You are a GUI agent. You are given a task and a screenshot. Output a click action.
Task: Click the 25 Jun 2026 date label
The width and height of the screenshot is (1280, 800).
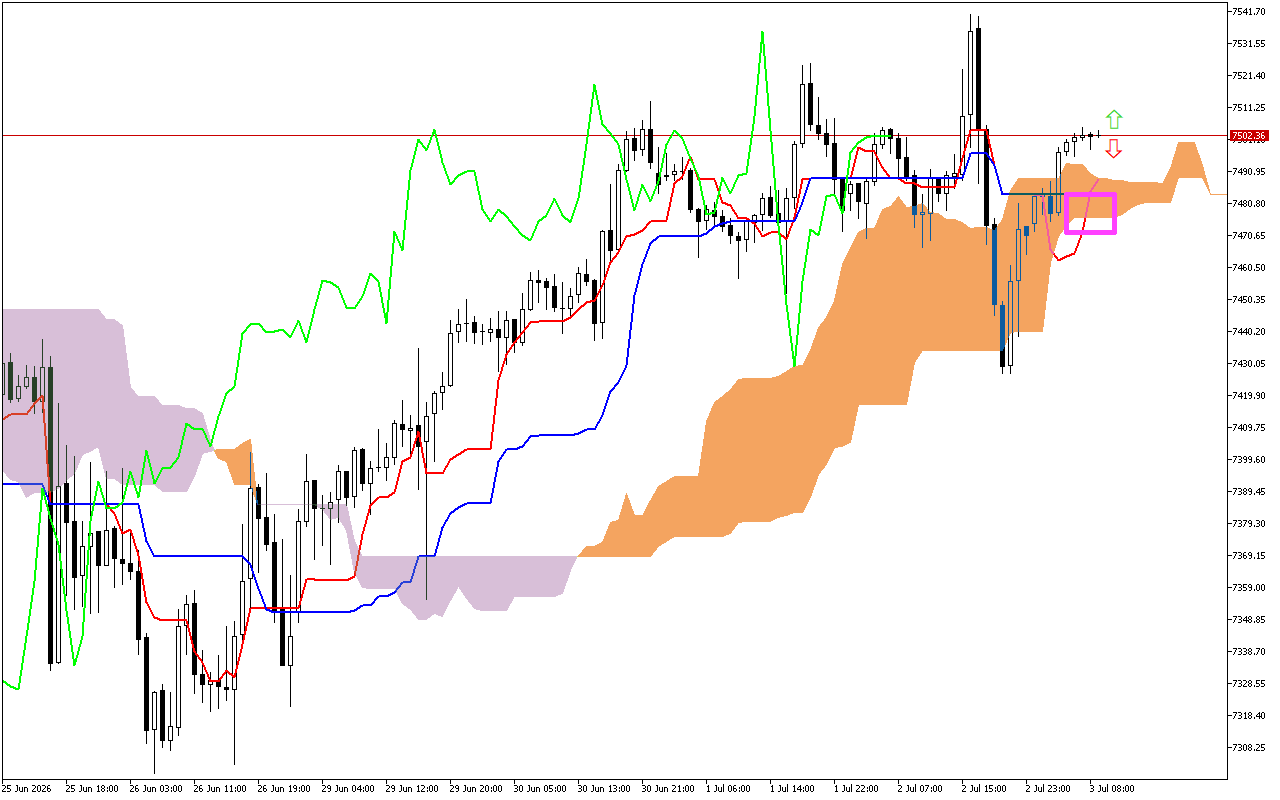pos(27,788)
